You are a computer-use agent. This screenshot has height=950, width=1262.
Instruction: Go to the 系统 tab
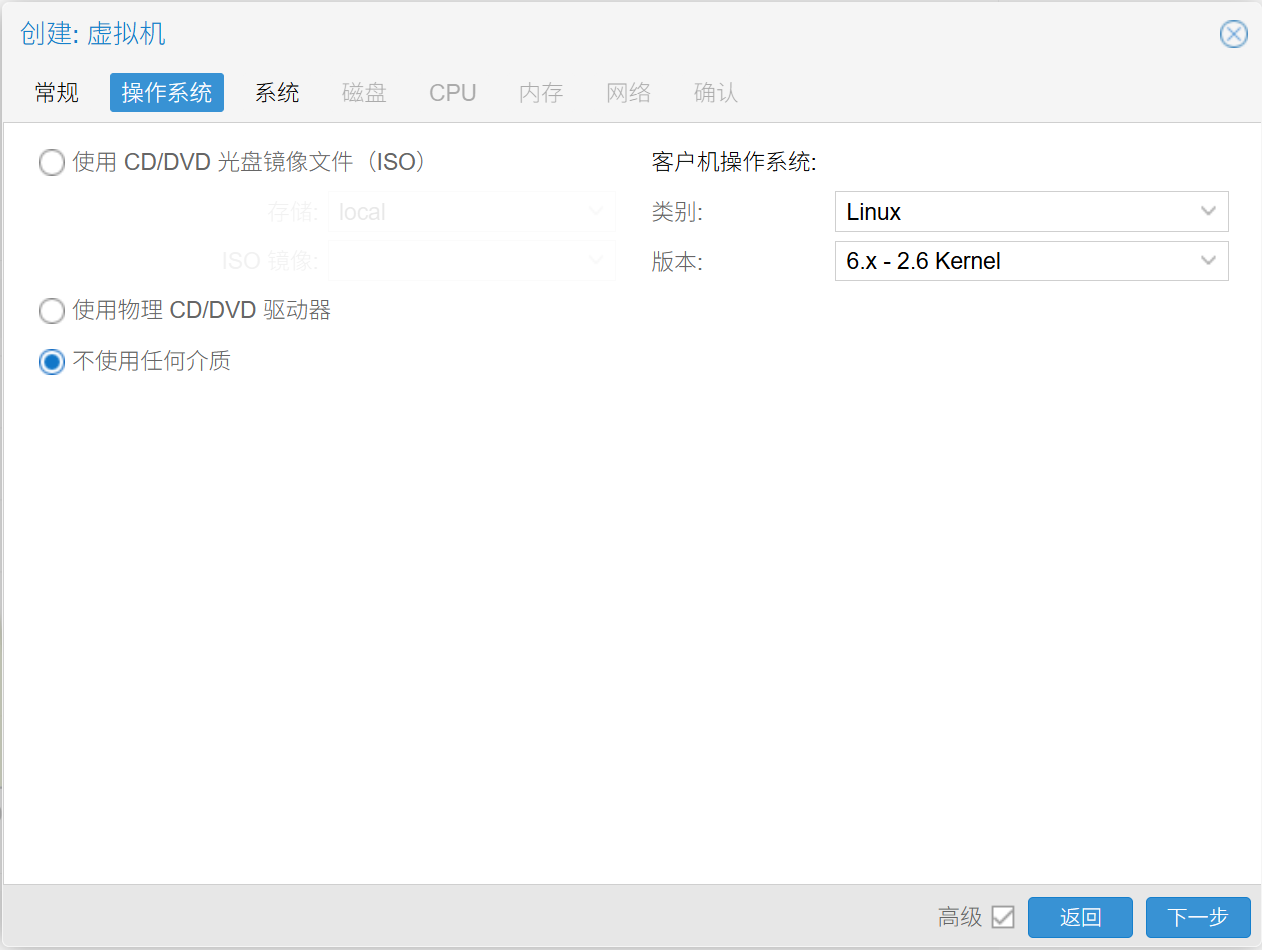click(277, 93)
